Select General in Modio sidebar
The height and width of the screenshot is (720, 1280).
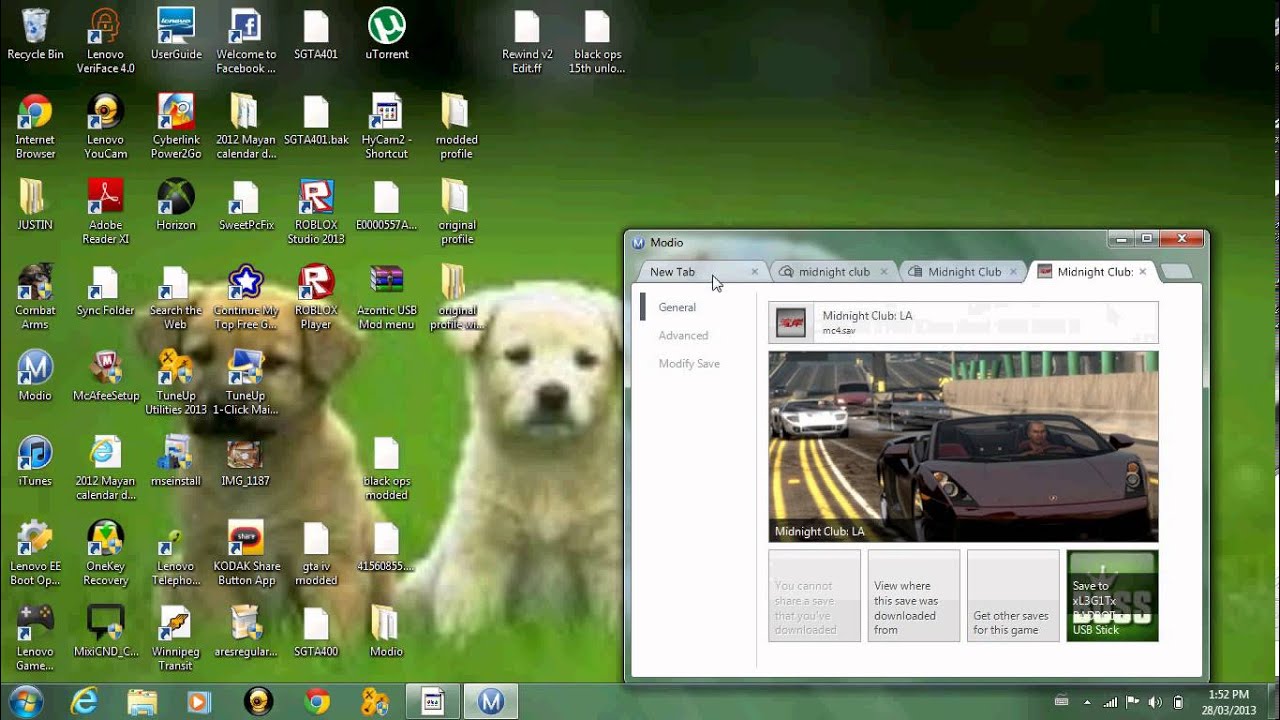click(x=677, y=307)
